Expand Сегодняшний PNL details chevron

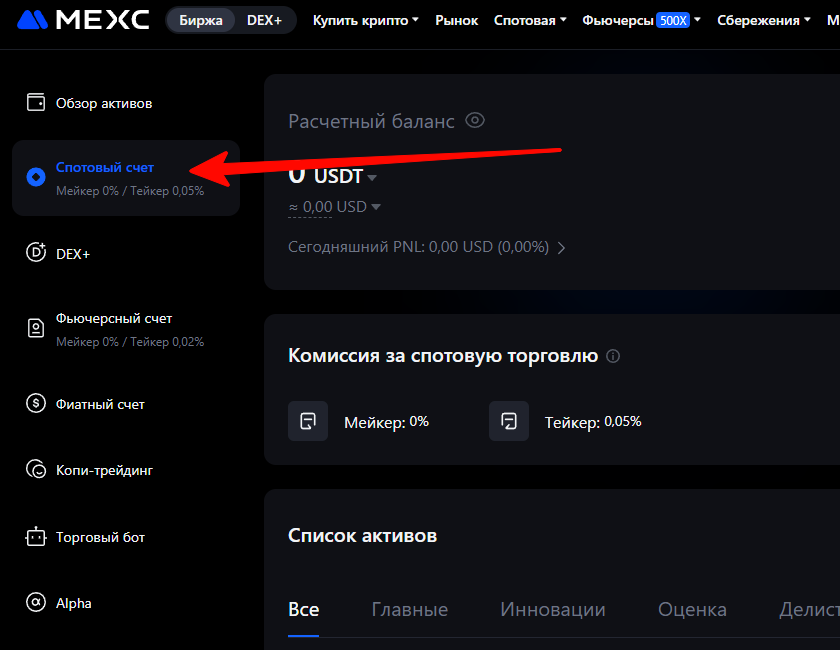[561, 248]
